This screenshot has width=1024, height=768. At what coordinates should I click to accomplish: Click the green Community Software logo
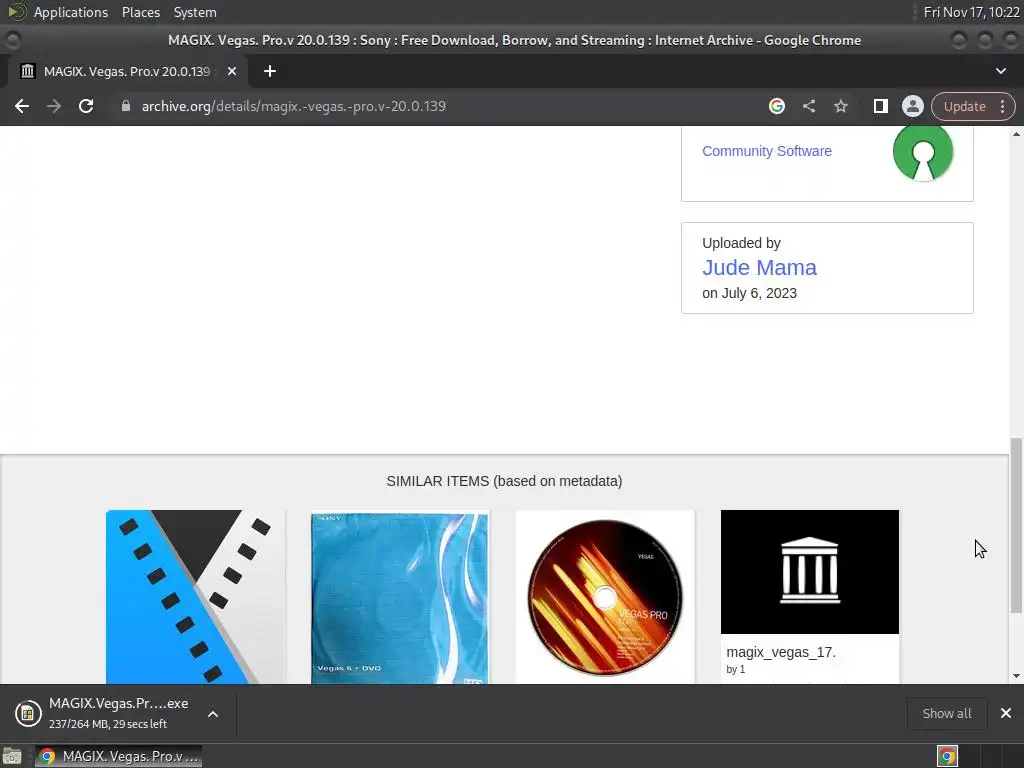pyautogui.click(x=923, y=153)
